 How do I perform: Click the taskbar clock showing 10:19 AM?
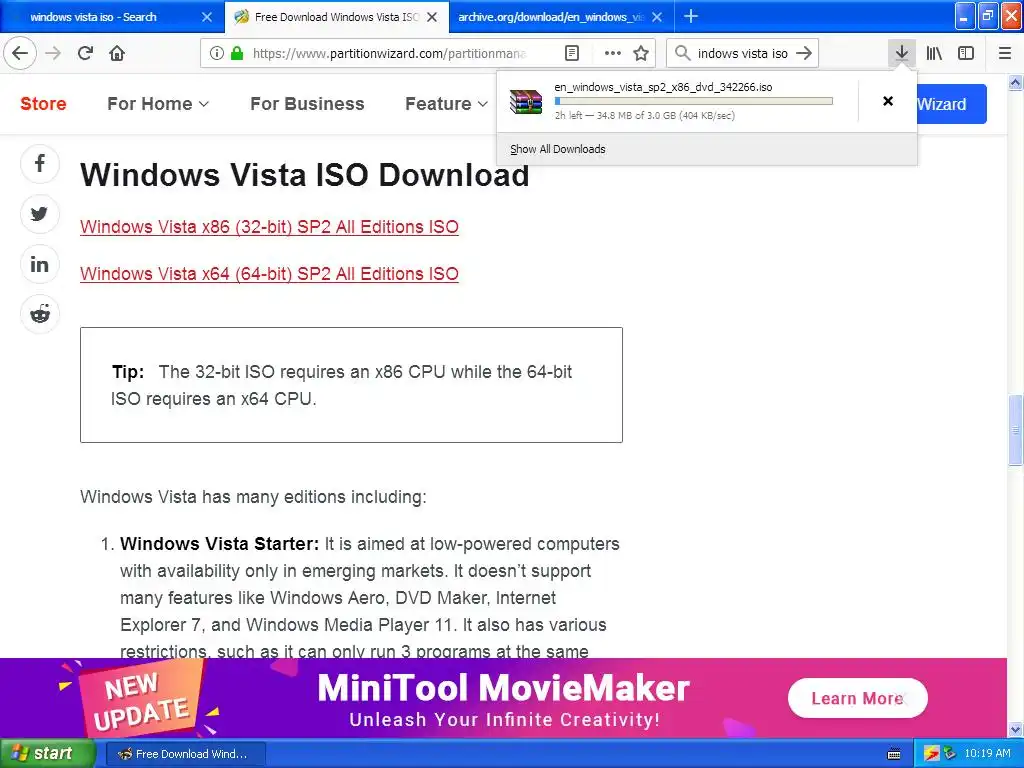click(x=987, y=753)
